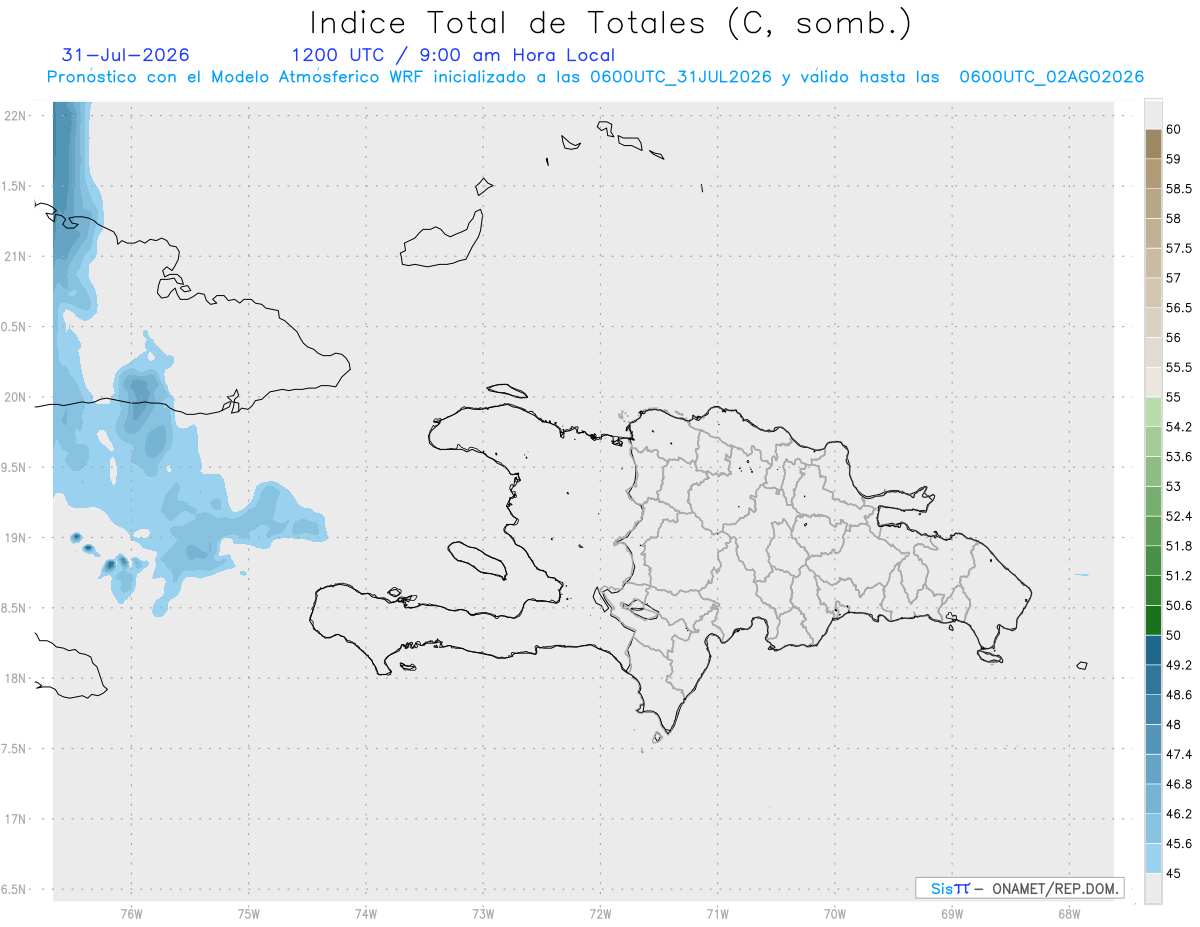
Task: Click the colorbar value '45.6'
Action: pyautogui.click(x=1178, y=843)
